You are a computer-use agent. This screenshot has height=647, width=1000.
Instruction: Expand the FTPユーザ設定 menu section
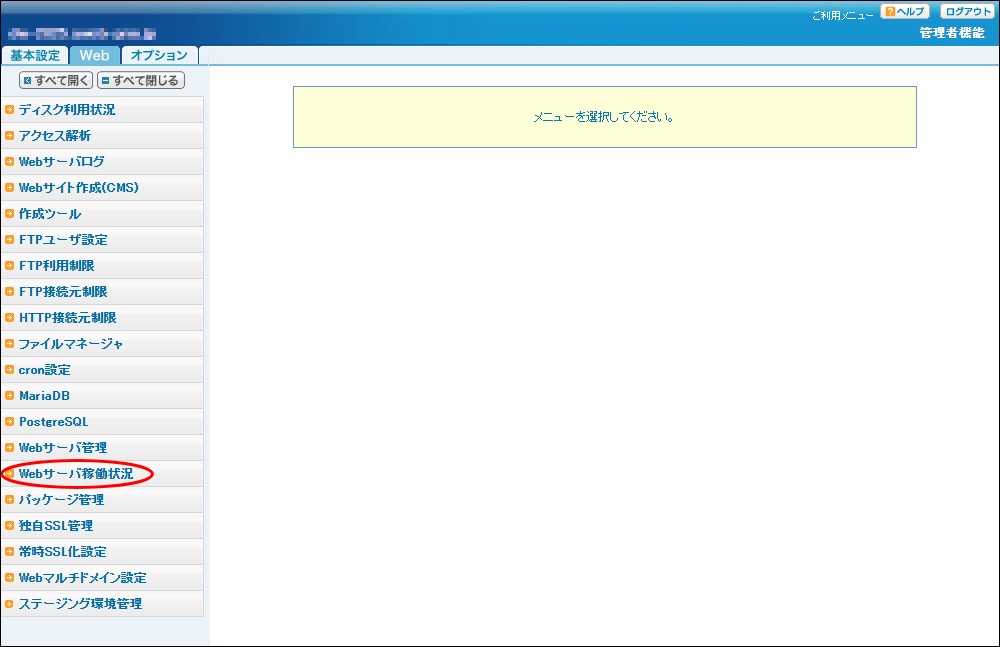click(63, 240)
